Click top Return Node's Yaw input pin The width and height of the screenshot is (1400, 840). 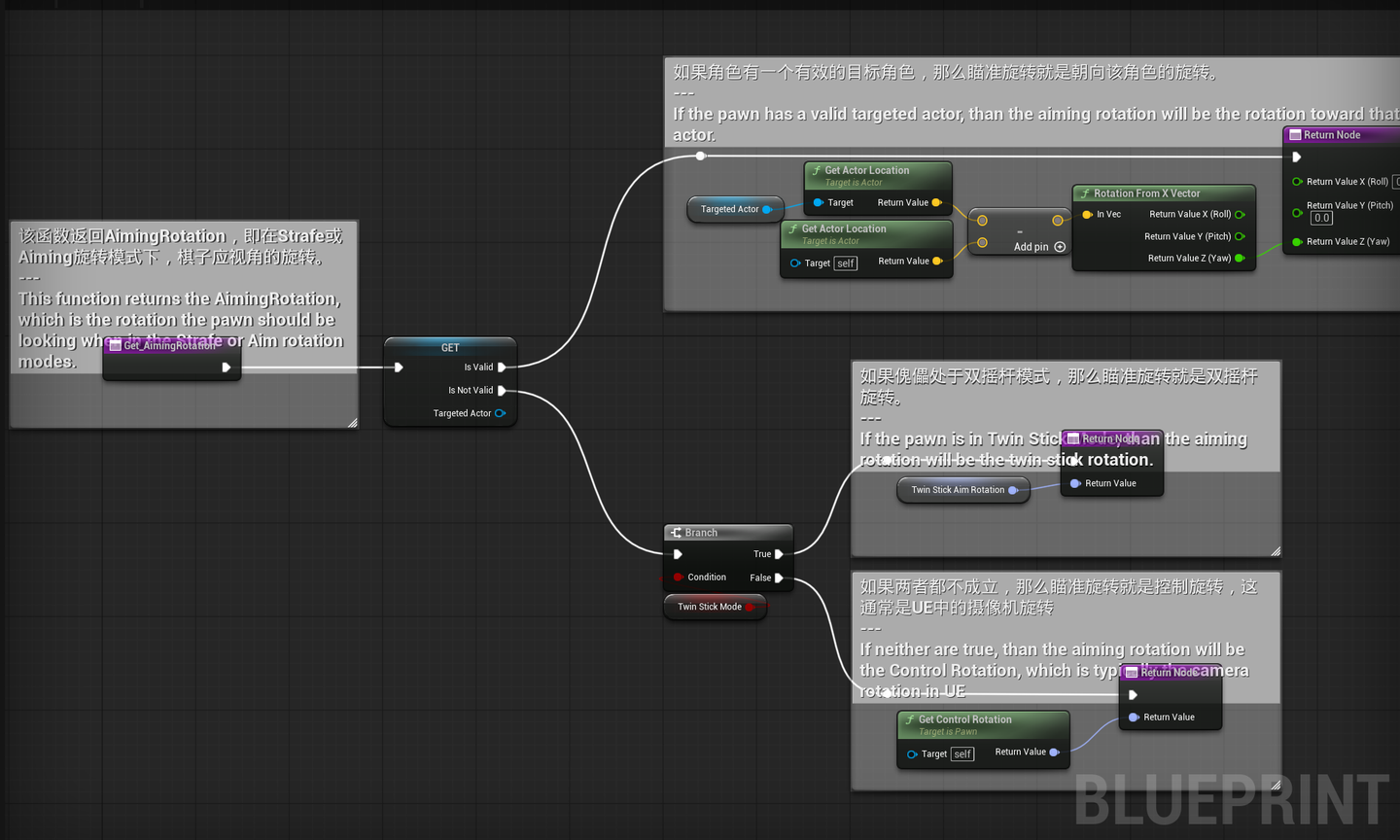tap(1297, 242)
